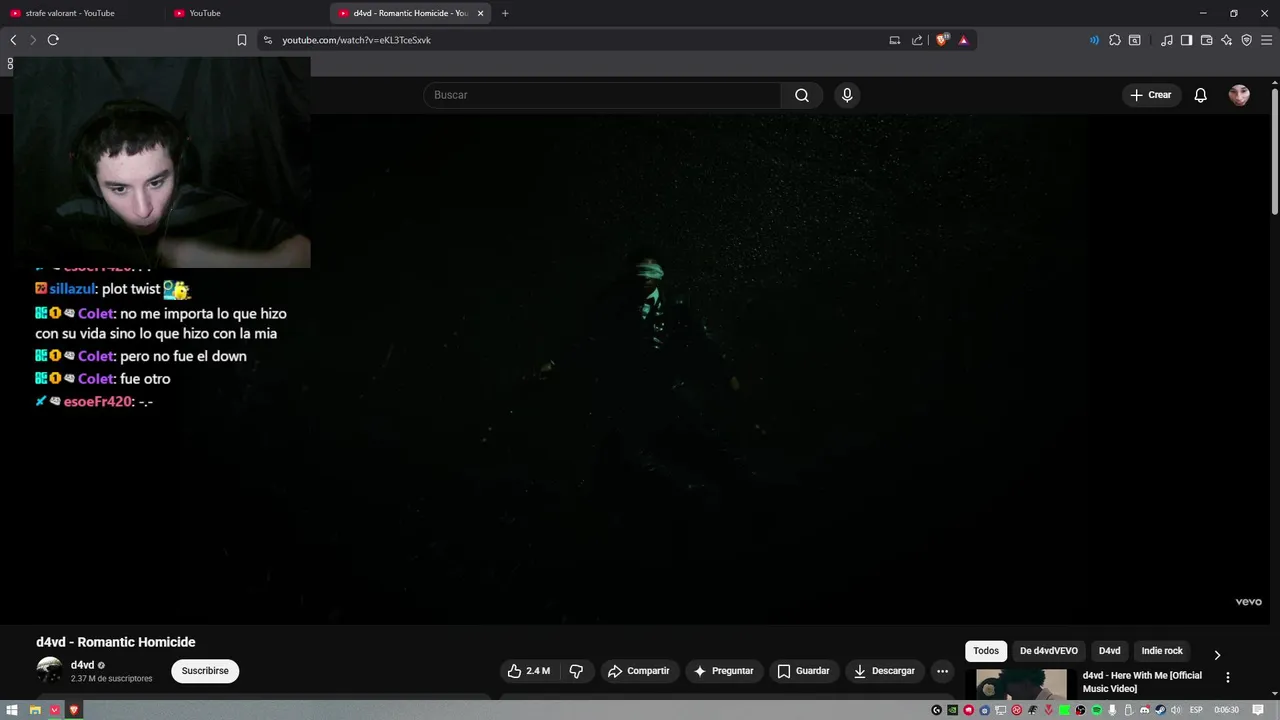Click the YouTube 'Buscar' search field

[602, 95]
